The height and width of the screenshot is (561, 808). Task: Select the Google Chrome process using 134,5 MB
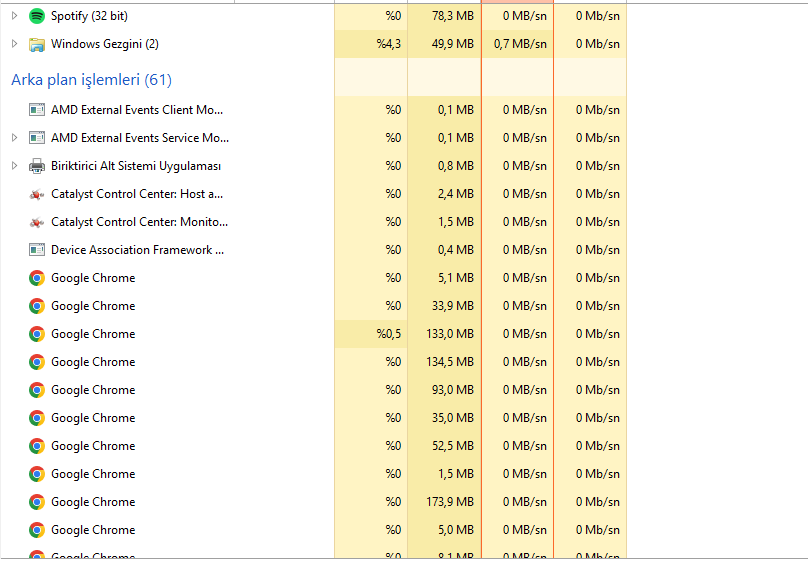tap(93, 362)
